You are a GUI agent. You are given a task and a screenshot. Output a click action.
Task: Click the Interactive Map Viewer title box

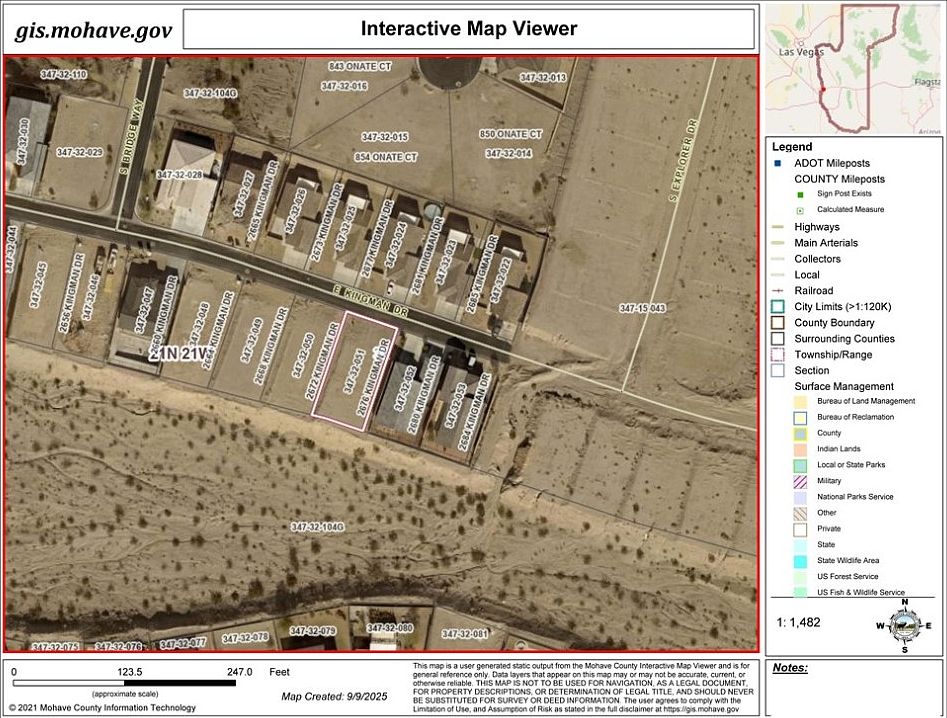click(468, 28)
